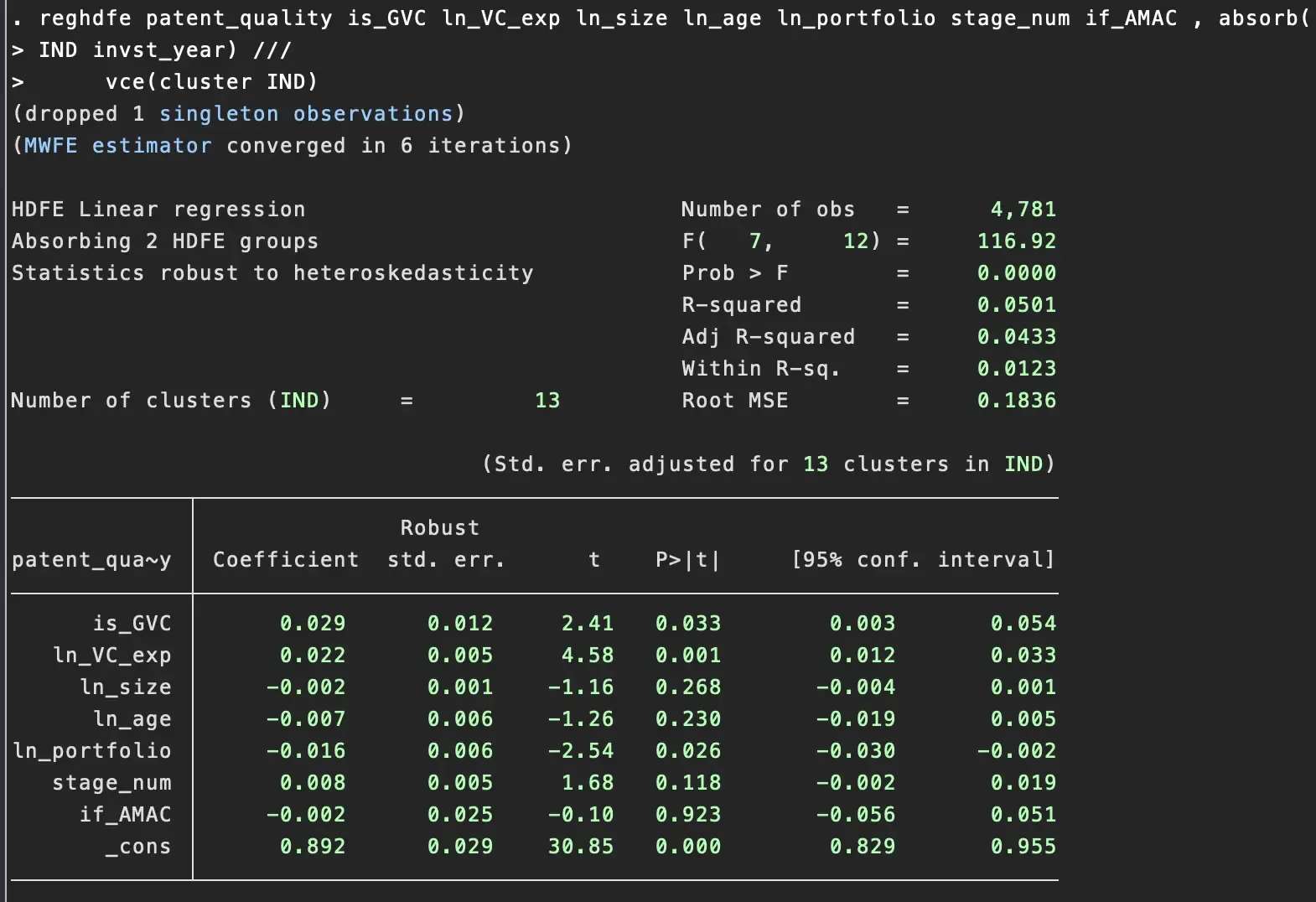
Task: Select the Coefficient column header
Action: [x=285, y=560]
